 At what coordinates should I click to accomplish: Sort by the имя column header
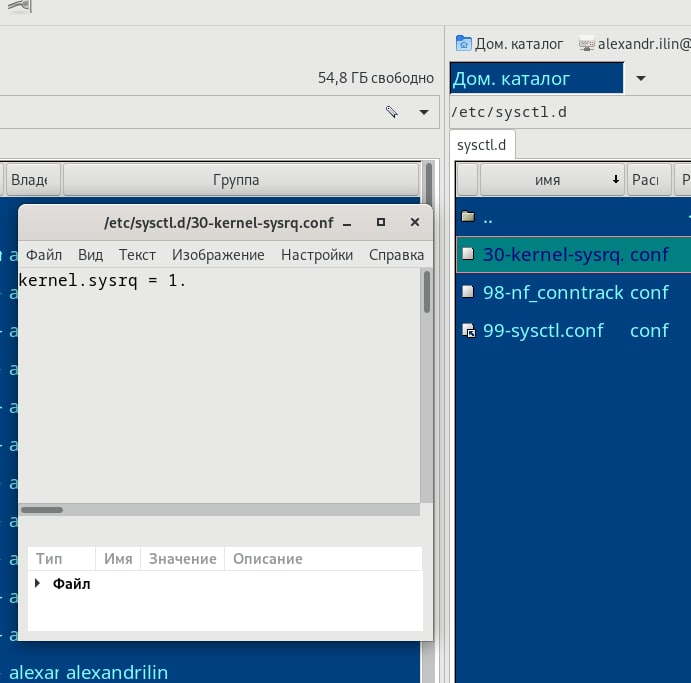pyautogui.click(x=552, y=180)
